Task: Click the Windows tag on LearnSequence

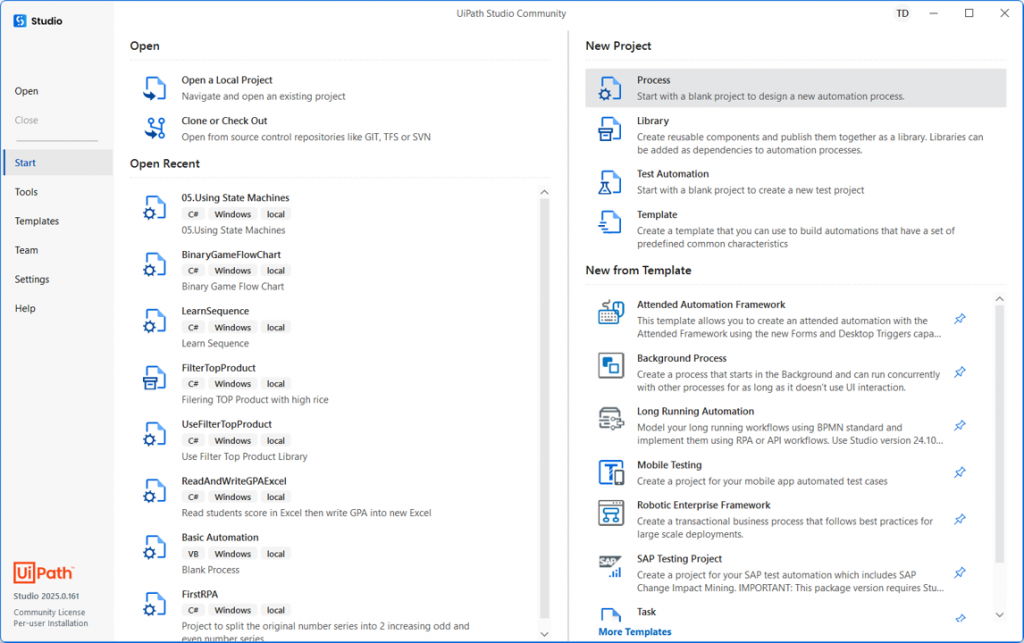Action: 232,327
